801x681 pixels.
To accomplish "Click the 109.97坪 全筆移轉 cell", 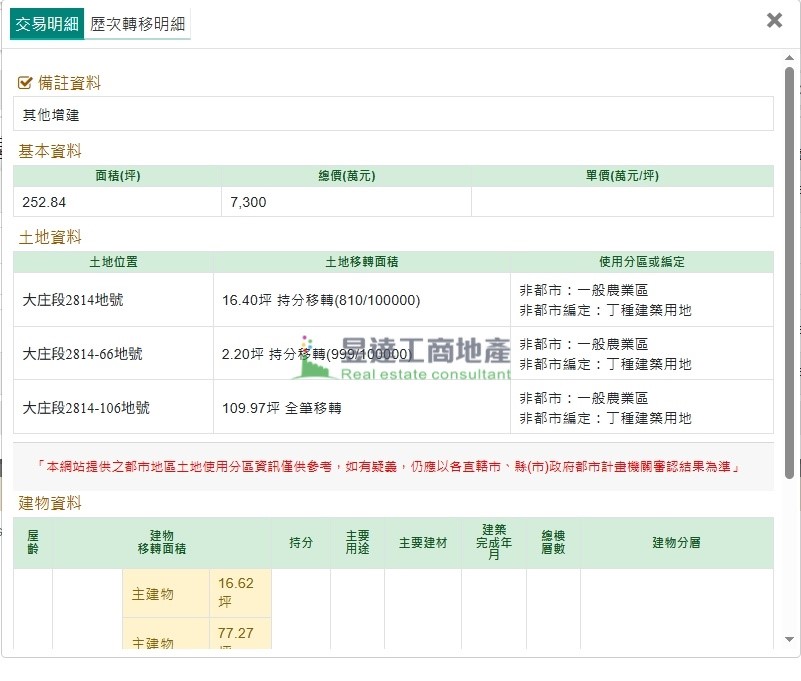I will point(361,408).
